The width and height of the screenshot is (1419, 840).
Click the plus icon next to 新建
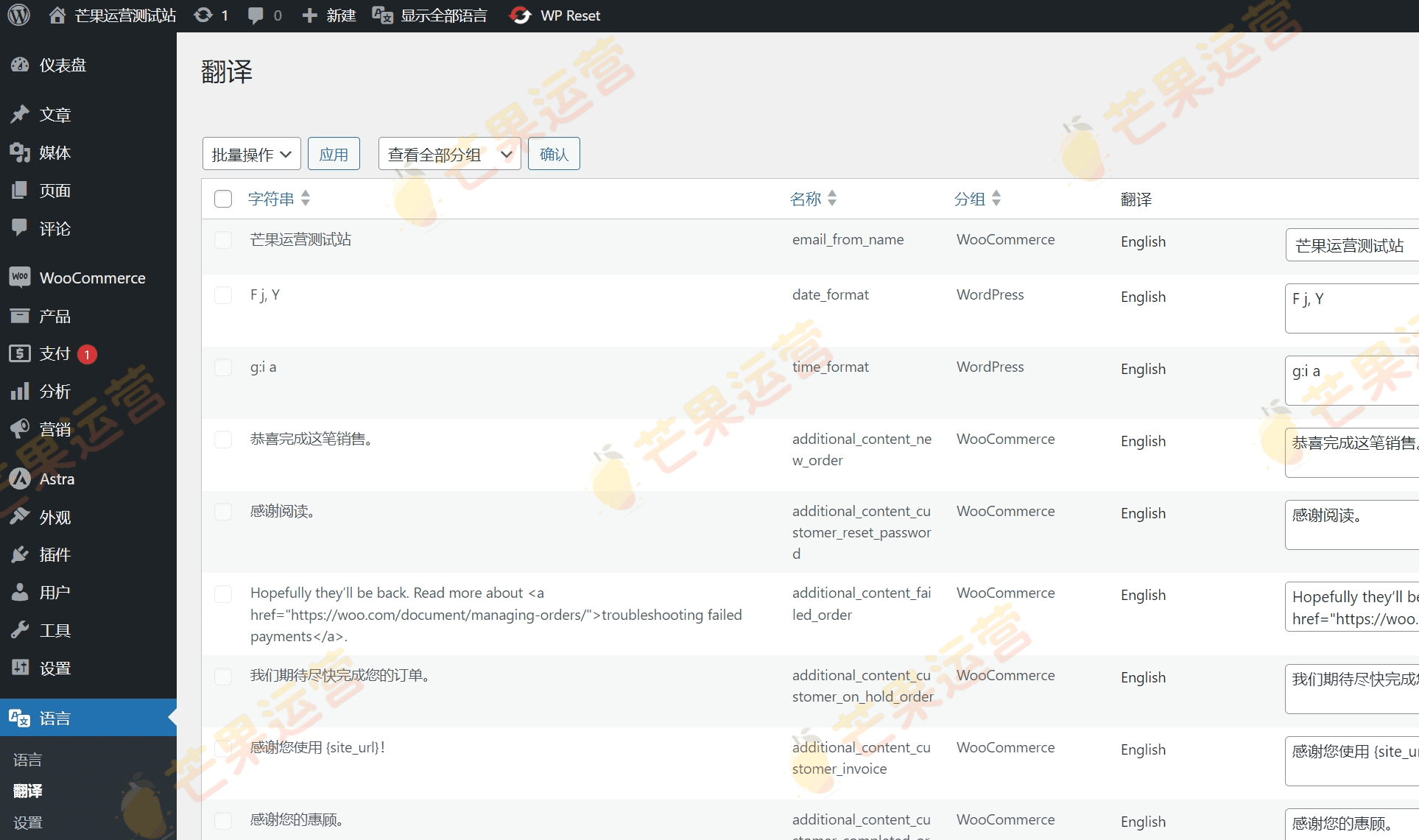point(309,15)
